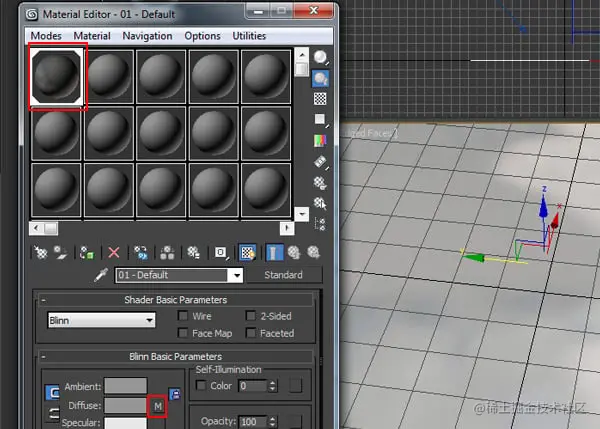Open Sample UV Tiling flyout
Image resolution: width=600 pixels, height=429 pixels.
[x=320, y=119]
